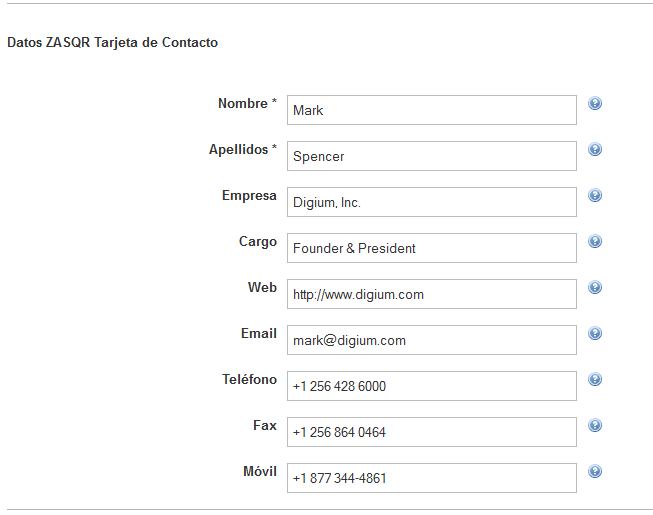Click the Email field with mark@digium.com
Image resolution: width=653 pixels, height=515 pixels.
click(x=431, y=340)
